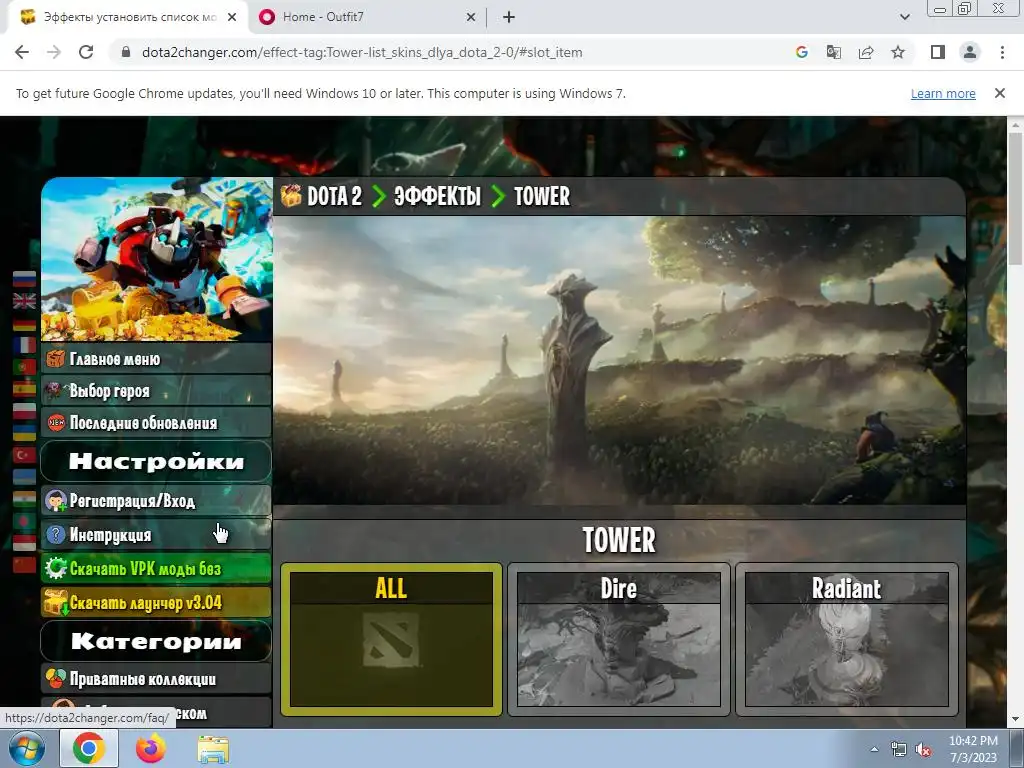Viewport: 1024px width, 768px height.
Task: Go back to previous page
Action: (22, 52)
